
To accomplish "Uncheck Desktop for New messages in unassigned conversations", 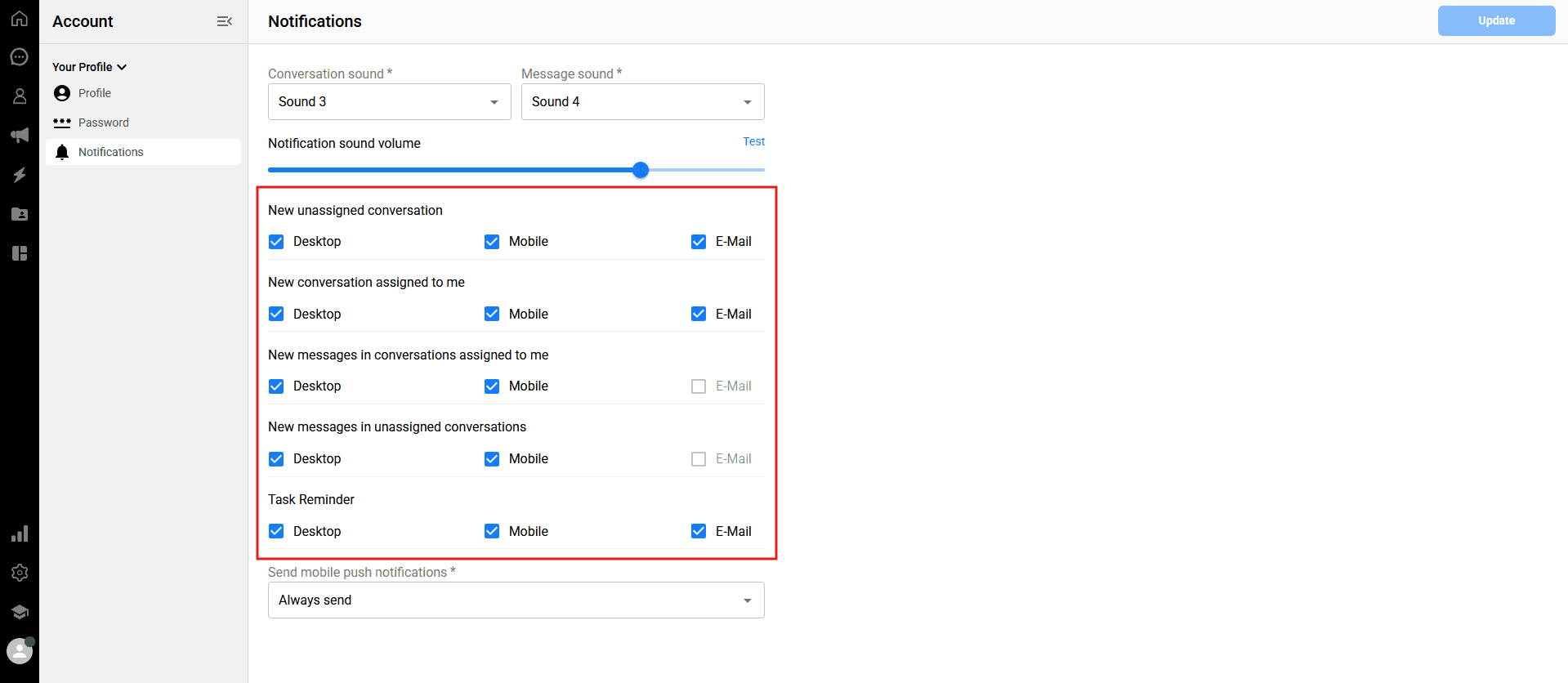I will [x=276, y=459].
